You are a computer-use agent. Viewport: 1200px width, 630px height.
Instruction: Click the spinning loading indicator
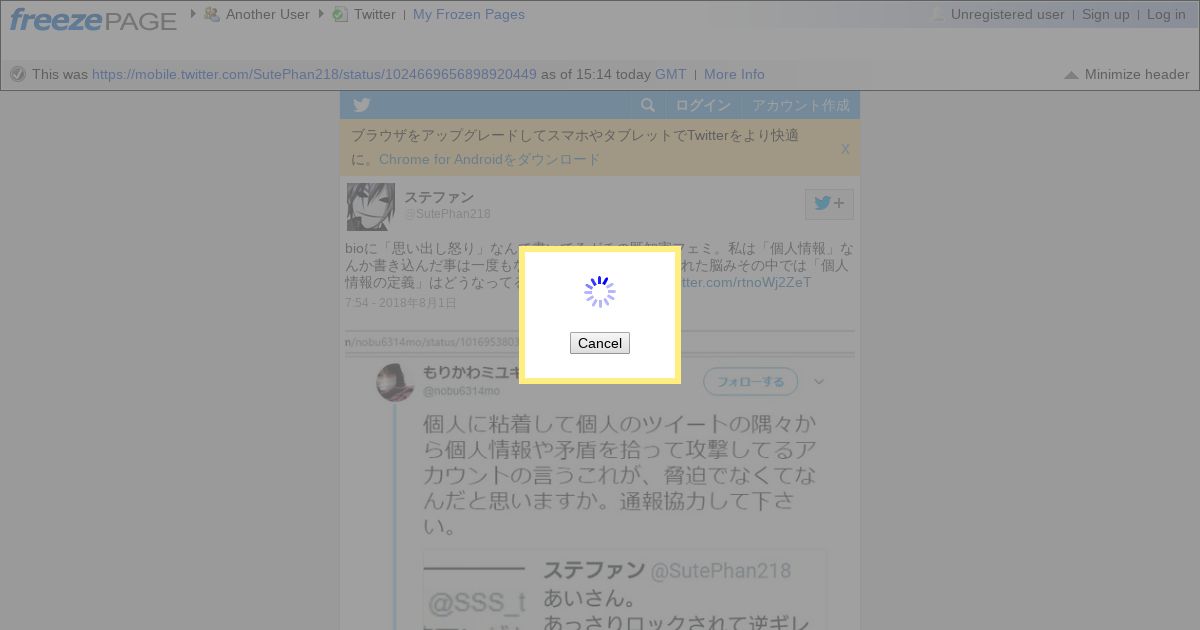pyautogui.click(x=600, y=292)
